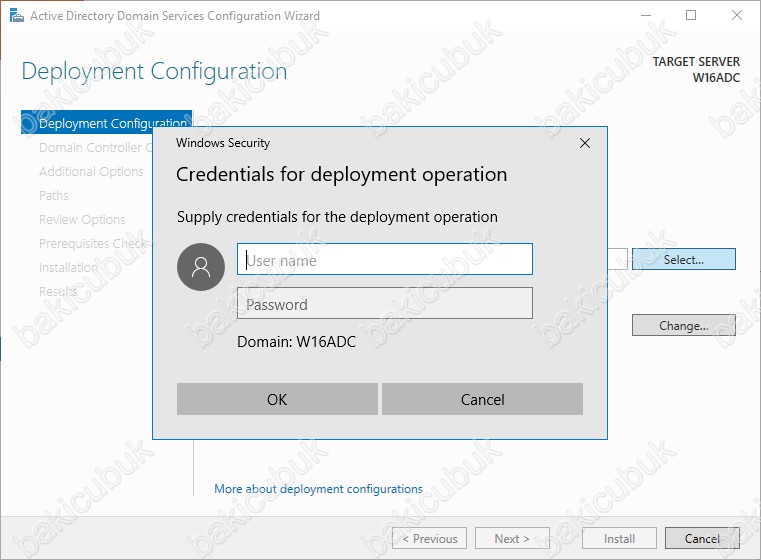Open More about deployment configurations link
Screen dimensions: 761x560
[x=318, y=489]
